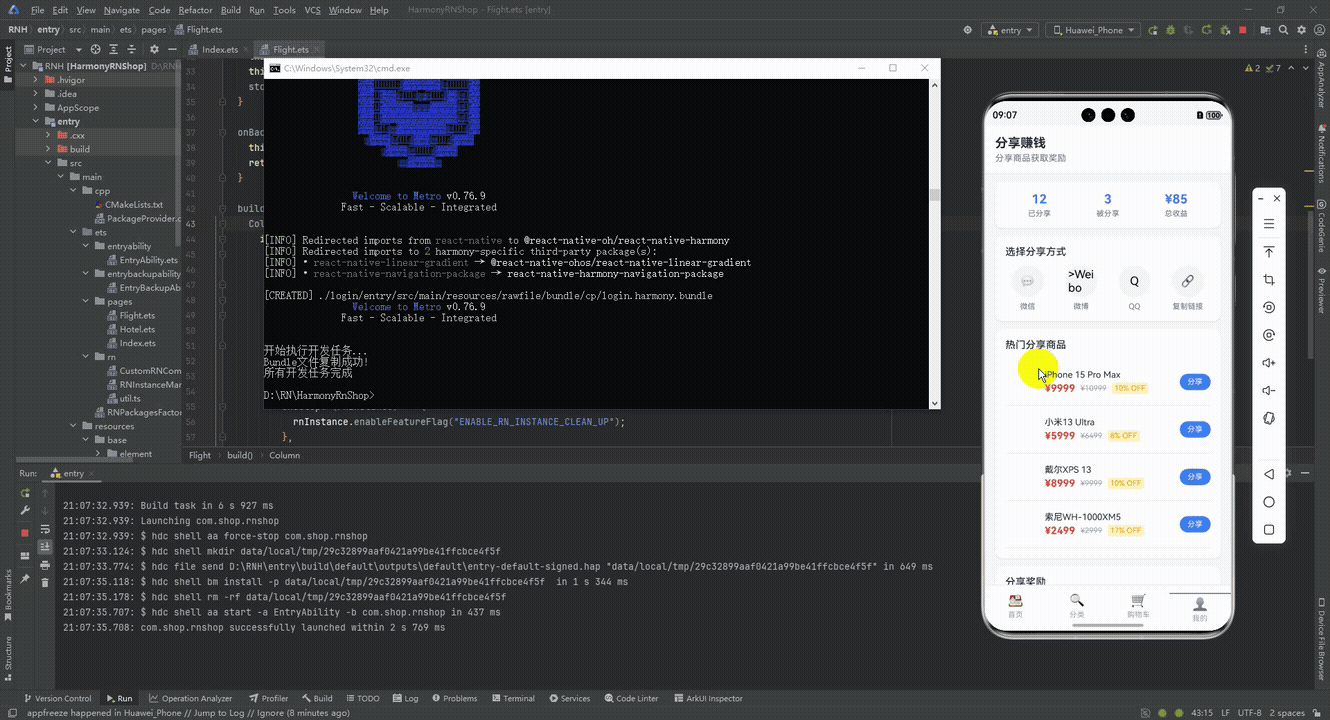The image size is (1330, 720).
Task: Rerun entry in Run panel
Action: (26, 493)
